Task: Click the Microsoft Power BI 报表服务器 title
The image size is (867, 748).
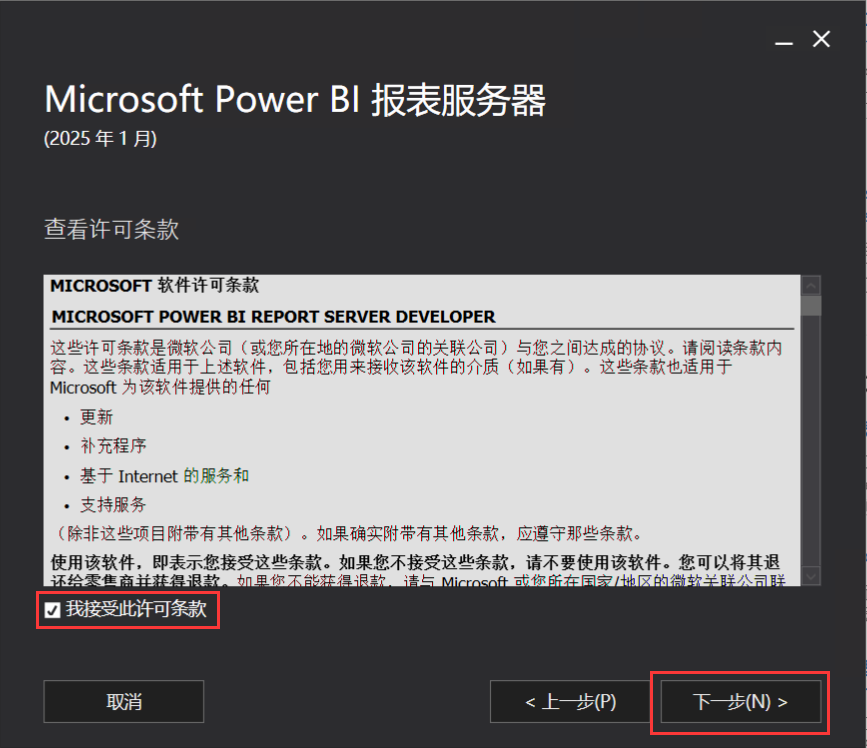Action: [x=295, y=100]
